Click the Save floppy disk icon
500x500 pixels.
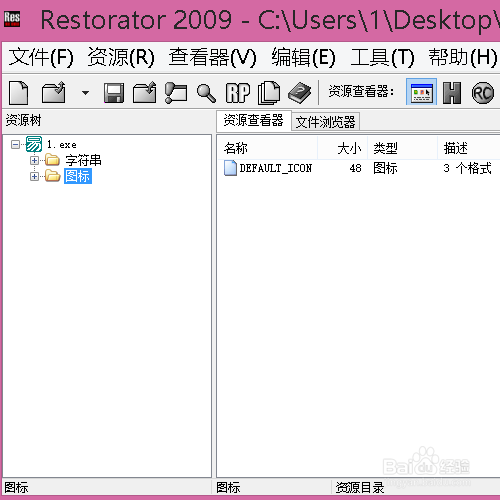click(114, 93)
